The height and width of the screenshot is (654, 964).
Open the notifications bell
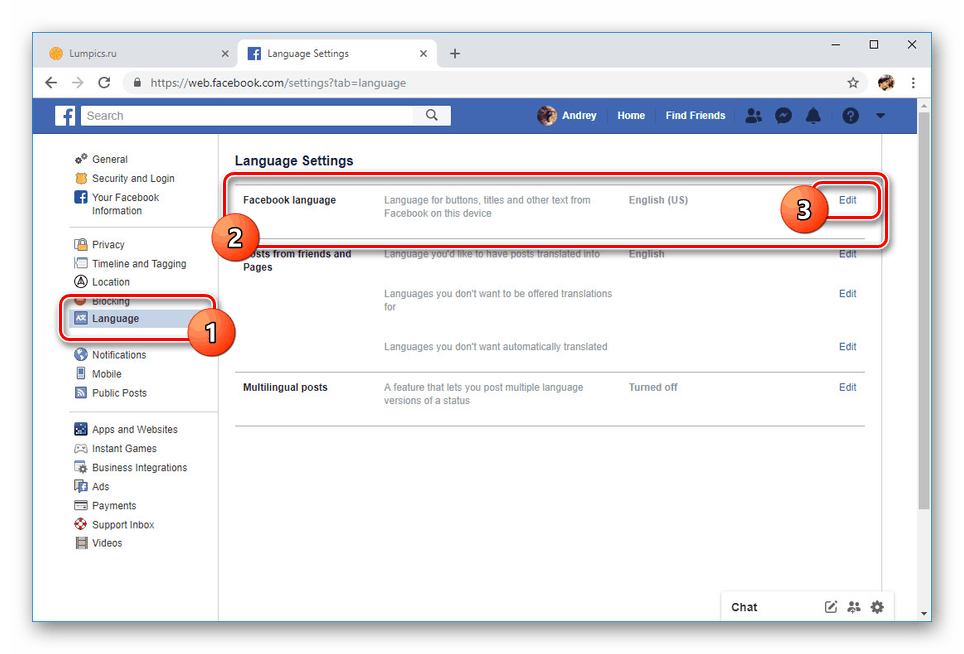click(813, 116)
